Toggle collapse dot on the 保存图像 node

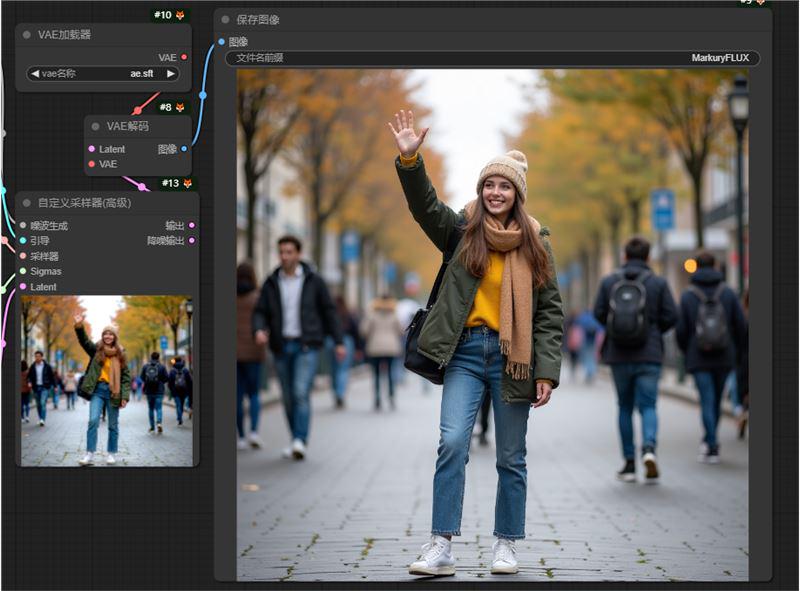(225, 19)
